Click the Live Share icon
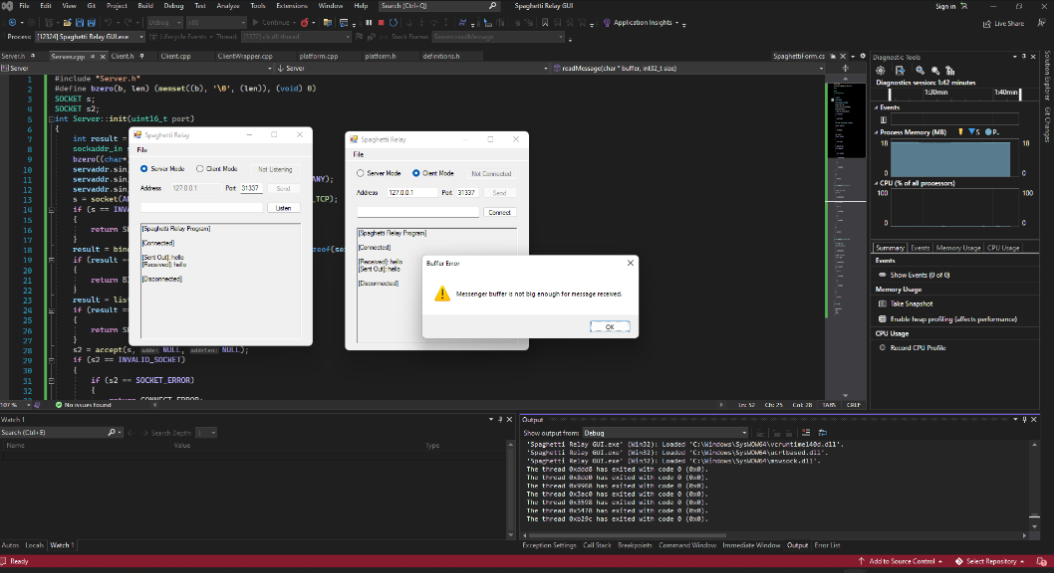1054x573 pixels. [x=987, y=24]
